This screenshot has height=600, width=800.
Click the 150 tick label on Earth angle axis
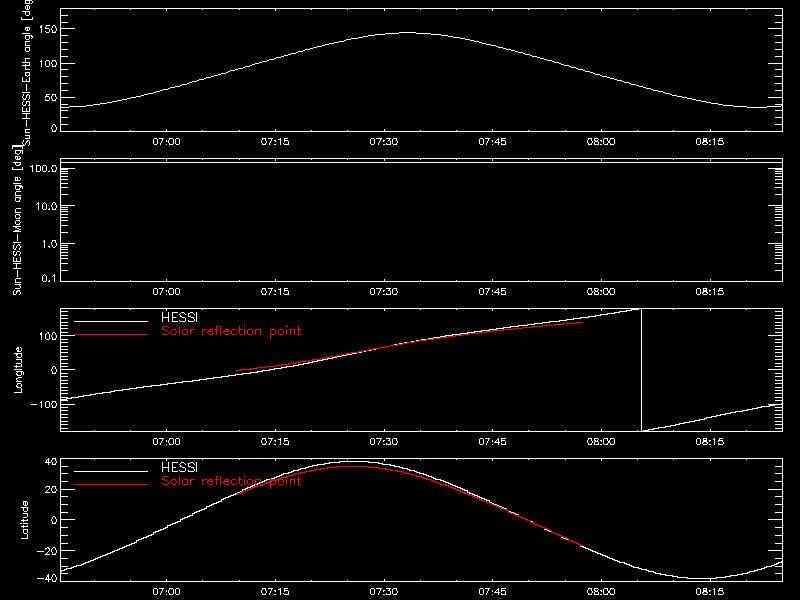coord(48,30)
